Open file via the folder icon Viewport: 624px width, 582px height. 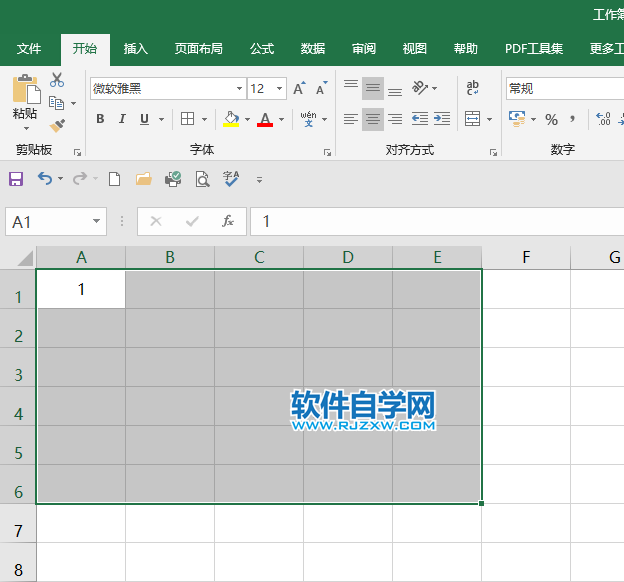tap(143, 179)
